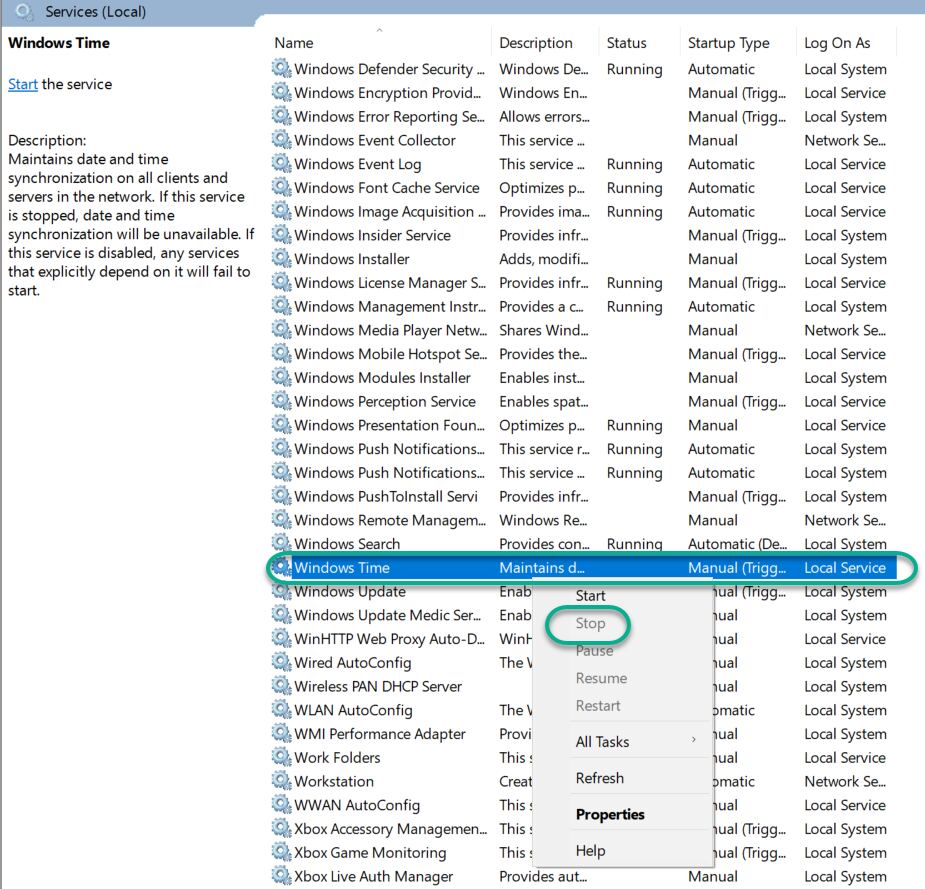925x889 pixels.
Task: Click the Windows Search service gear icon
Action: [281, 543]
